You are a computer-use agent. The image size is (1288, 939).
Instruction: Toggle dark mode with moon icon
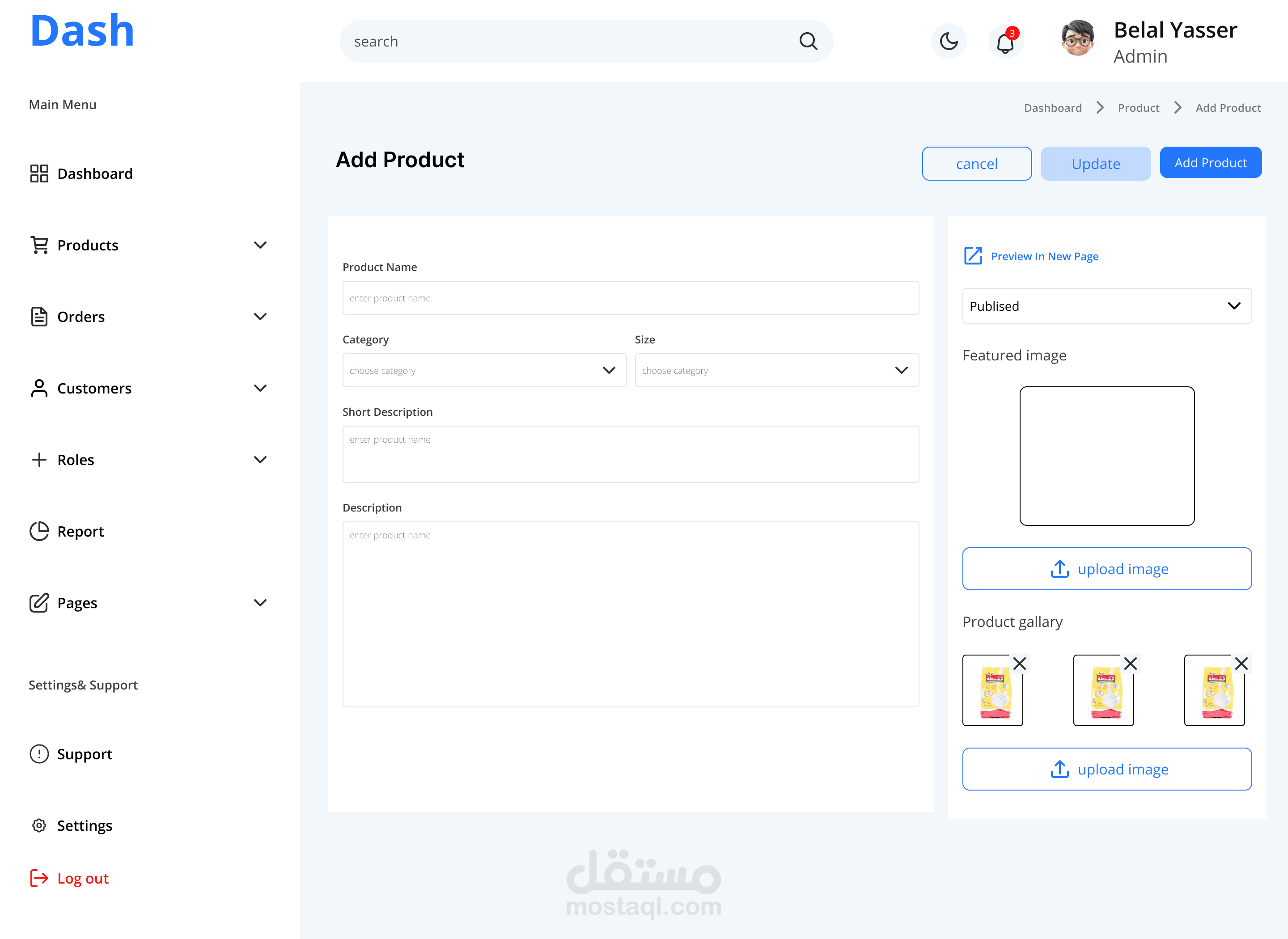[x=949, y=42]
